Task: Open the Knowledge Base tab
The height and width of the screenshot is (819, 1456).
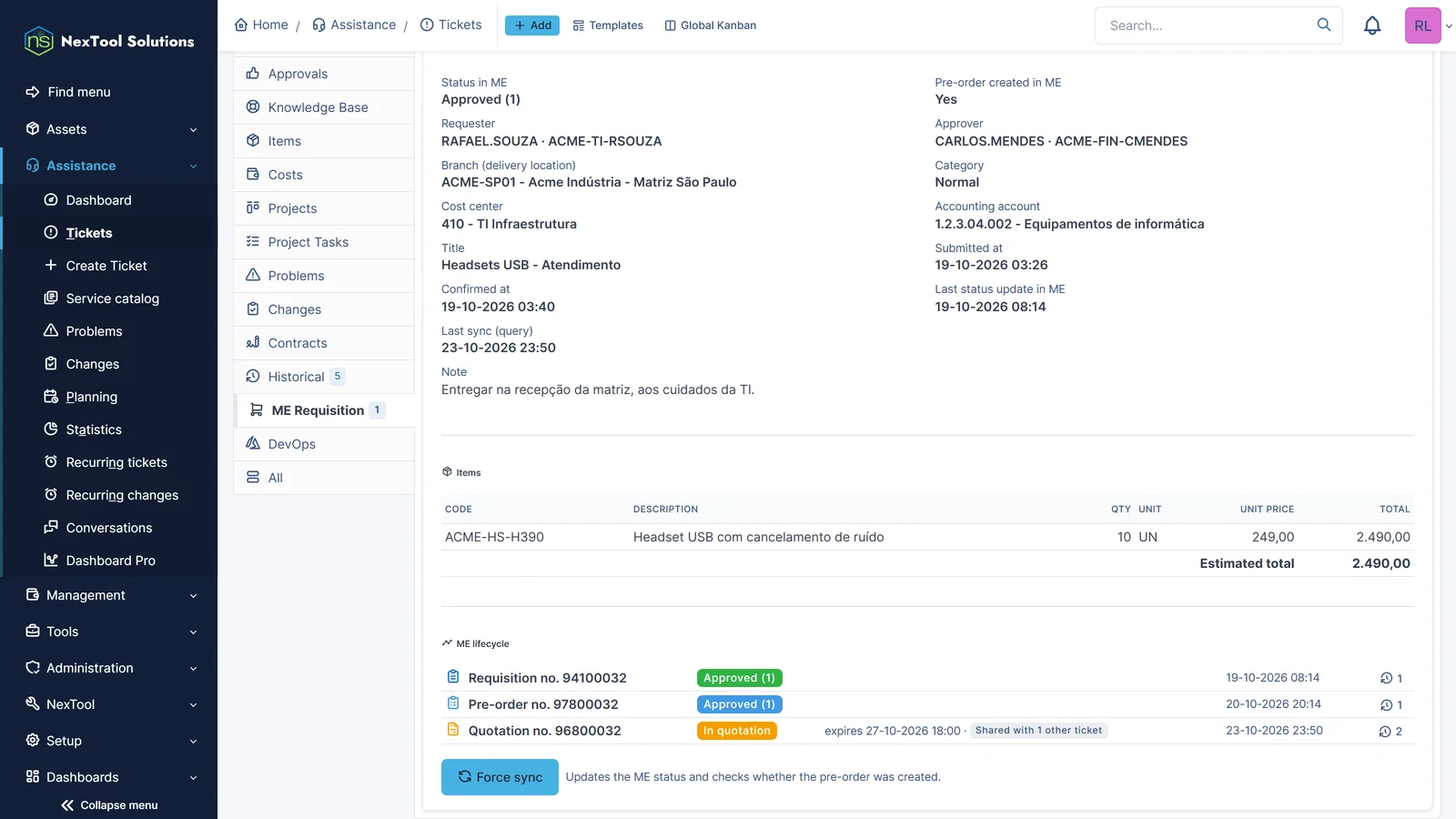Action: coord(324,107)
